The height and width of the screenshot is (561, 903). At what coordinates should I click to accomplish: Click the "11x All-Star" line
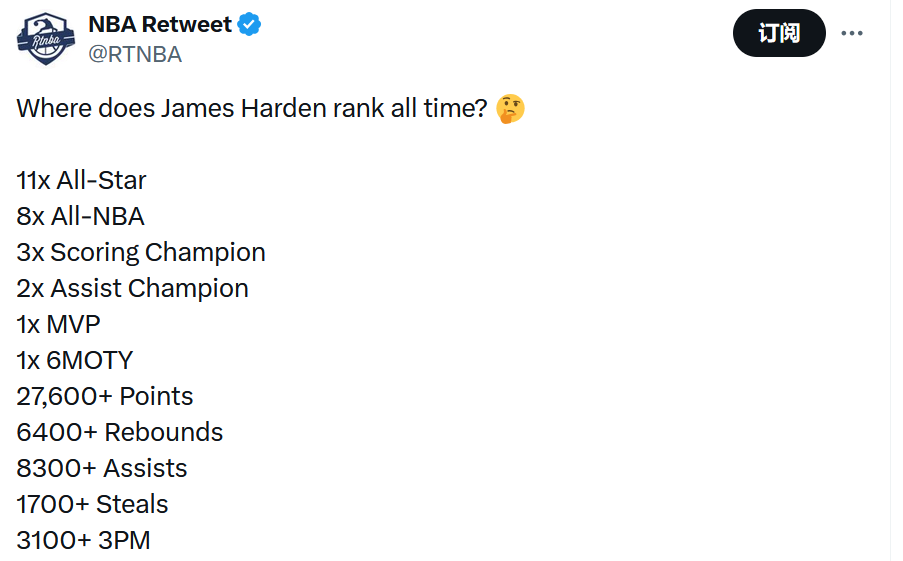(x=81, y=180)
